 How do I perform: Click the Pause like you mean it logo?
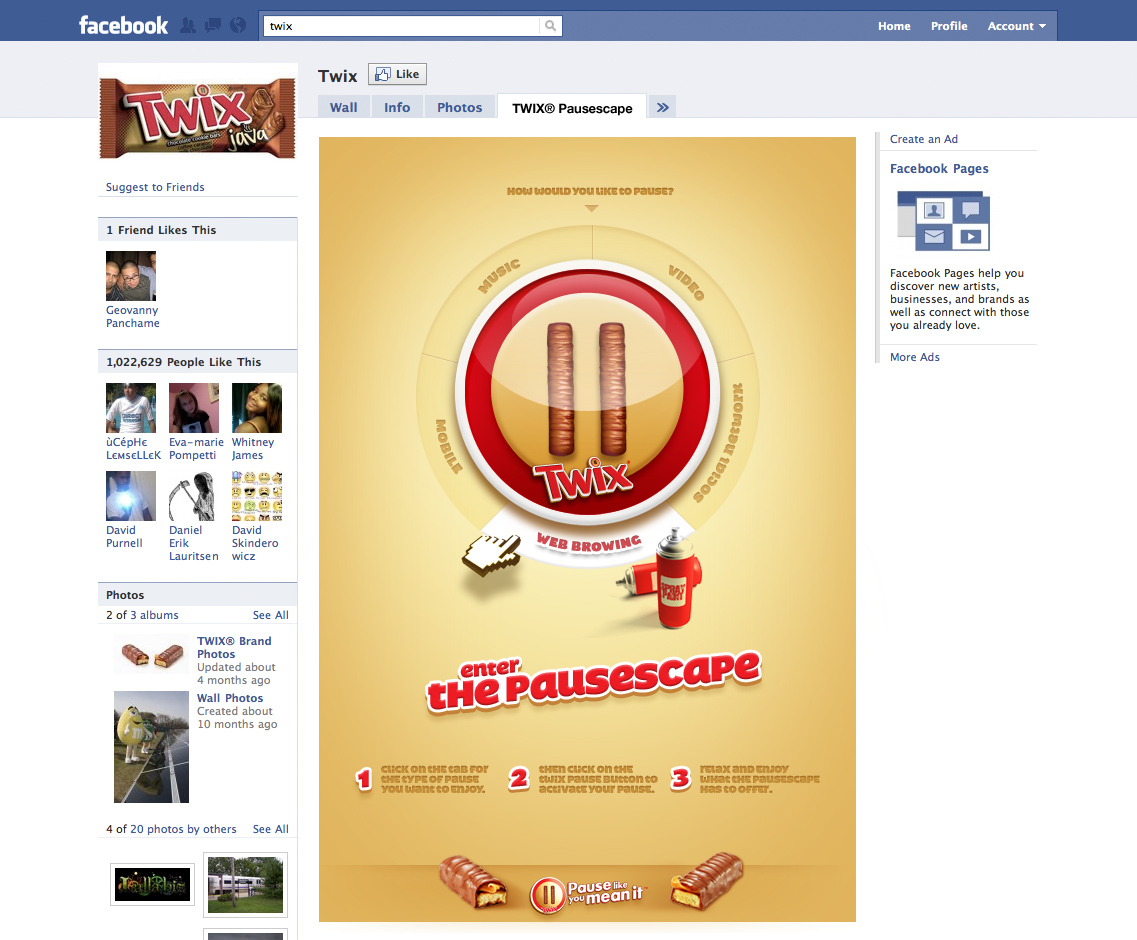click(x=587, y=894)
